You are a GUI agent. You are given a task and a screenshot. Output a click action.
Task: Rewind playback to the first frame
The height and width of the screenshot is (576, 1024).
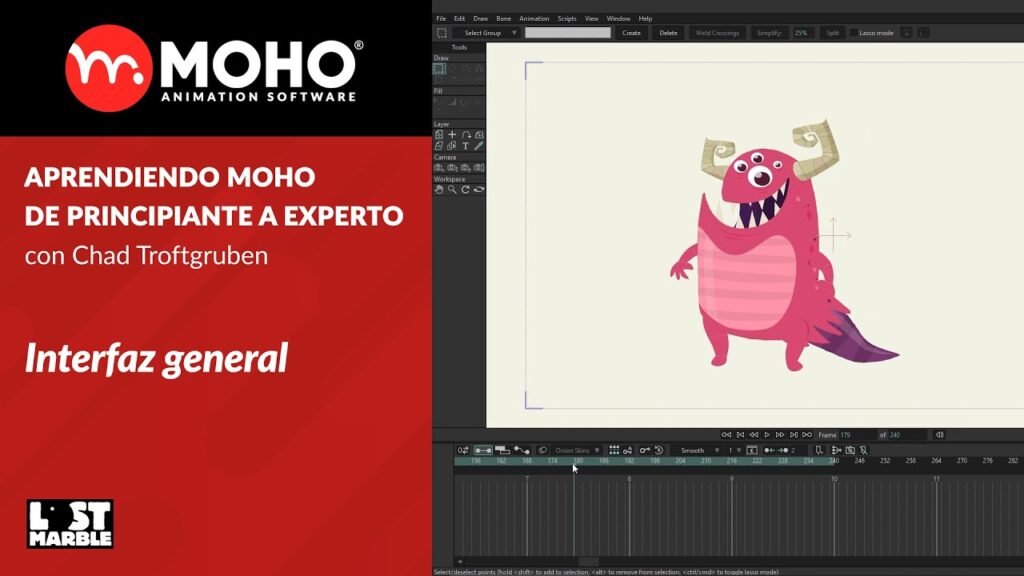click(726, 435)
